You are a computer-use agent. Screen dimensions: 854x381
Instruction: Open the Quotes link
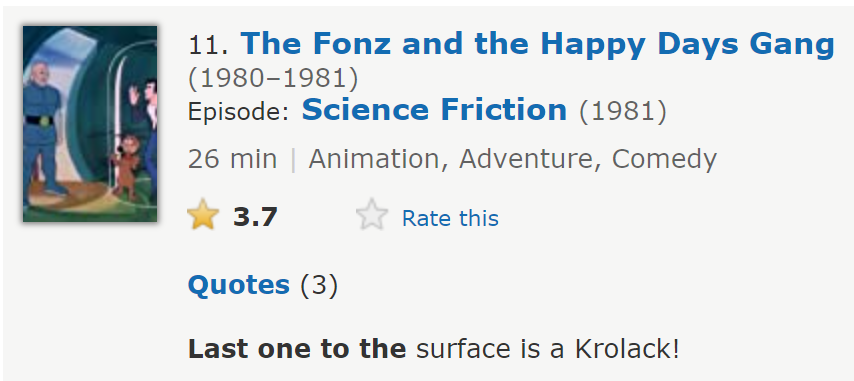pyautogui.click(x=239, y=285)
